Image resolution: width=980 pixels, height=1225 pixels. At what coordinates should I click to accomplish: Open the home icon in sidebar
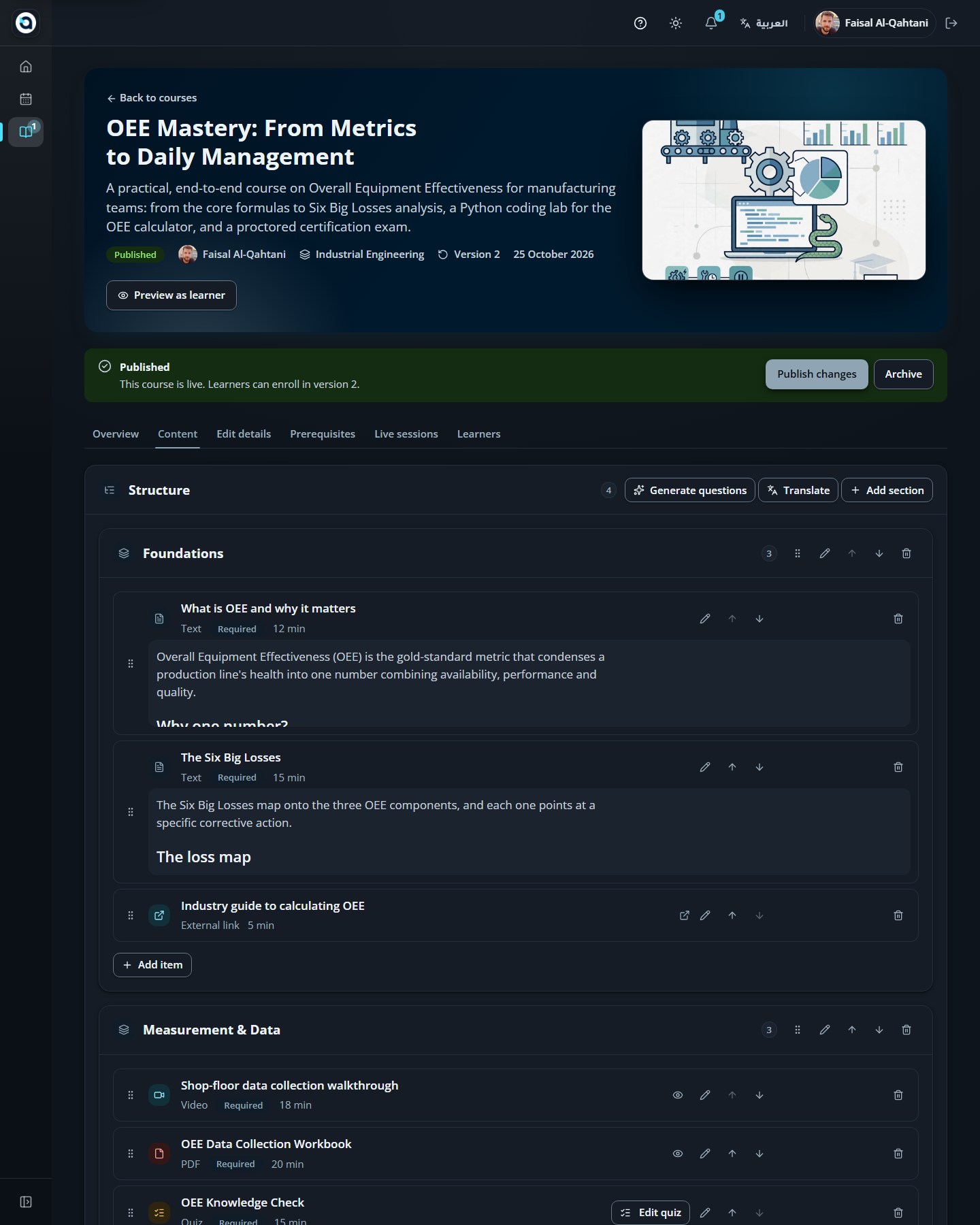coord(26,67)
